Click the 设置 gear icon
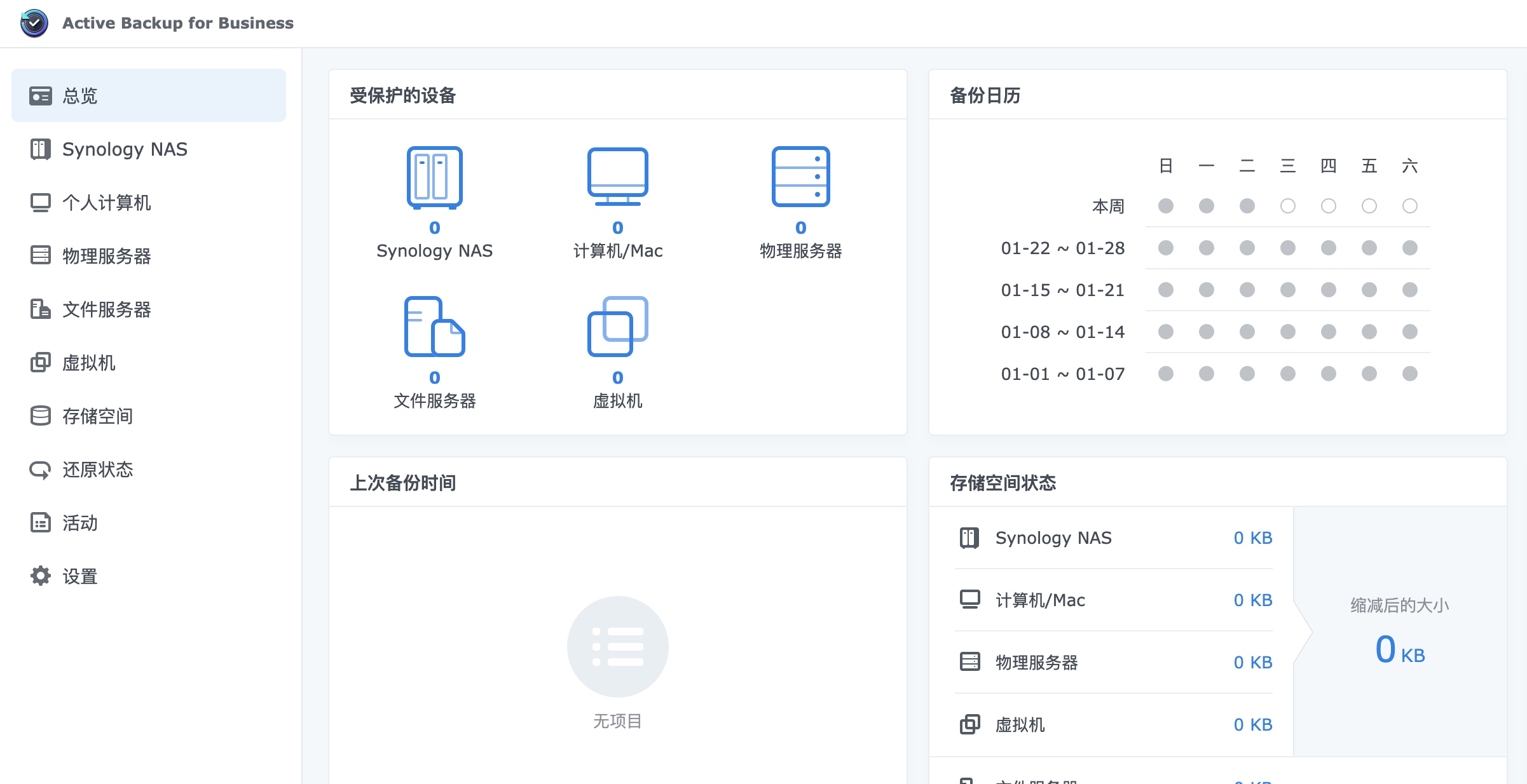This screenshot has width=1527, height=784. point(41,576)
